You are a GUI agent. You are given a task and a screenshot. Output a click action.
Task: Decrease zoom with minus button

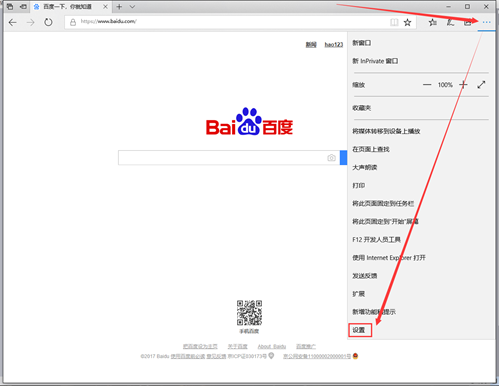click(x=427, y=85)
